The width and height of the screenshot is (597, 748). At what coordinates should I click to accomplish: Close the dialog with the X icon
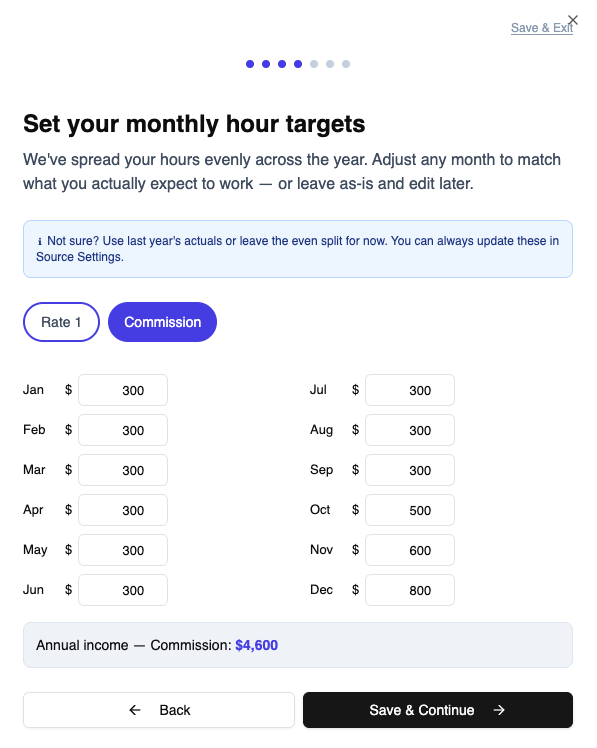pos(573,20)
